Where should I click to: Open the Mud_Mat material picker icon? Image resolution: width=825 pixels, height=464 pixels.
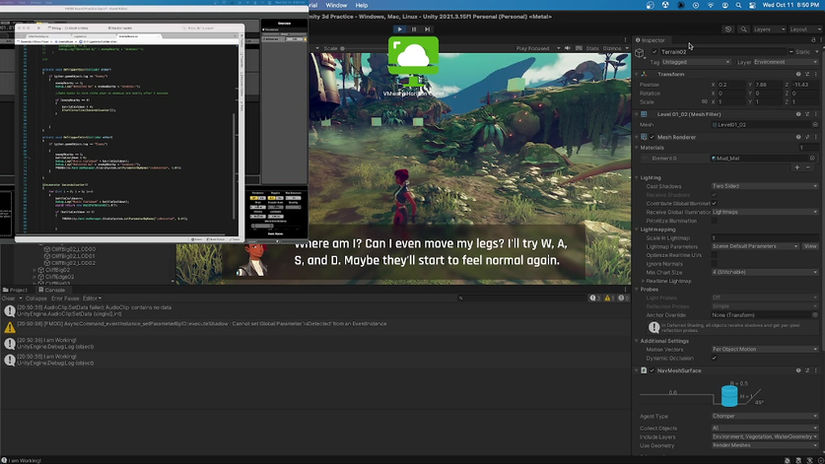pyautogui.click(x=812, y=158)
